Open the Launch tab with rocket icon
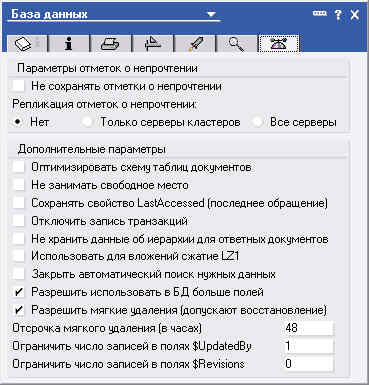Screen dimensions: 369x385 (195, 43)
